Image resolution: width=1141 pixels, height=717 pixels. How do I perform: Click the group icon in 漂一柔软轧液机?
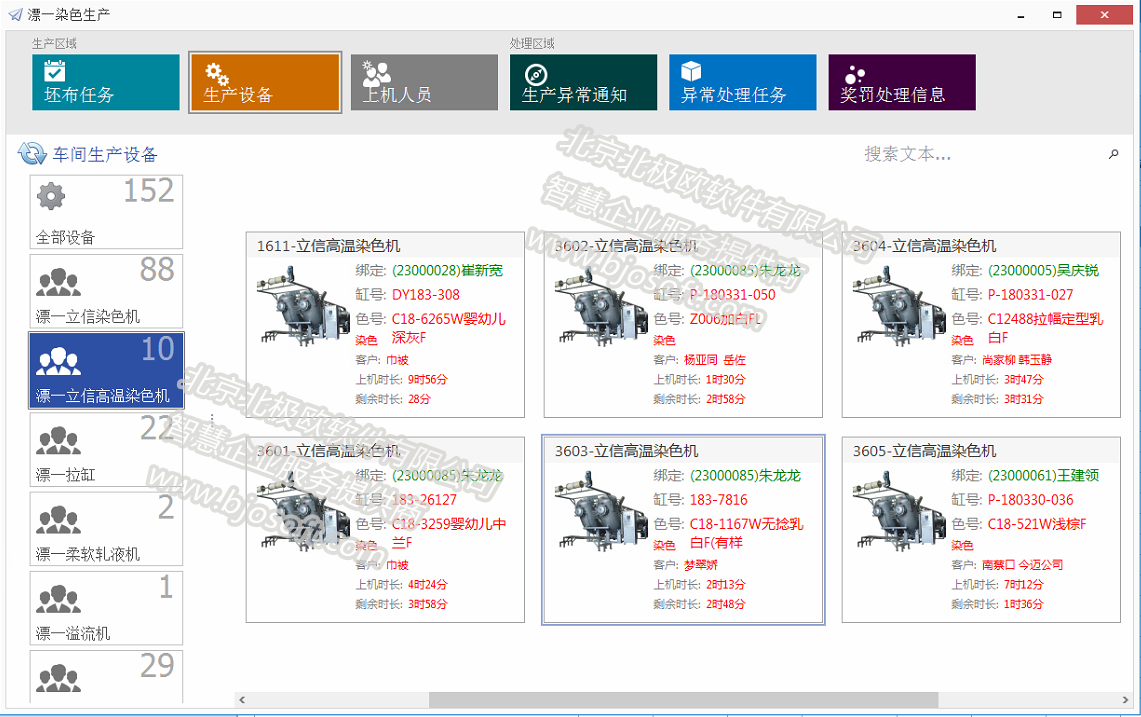pos(59,520)
